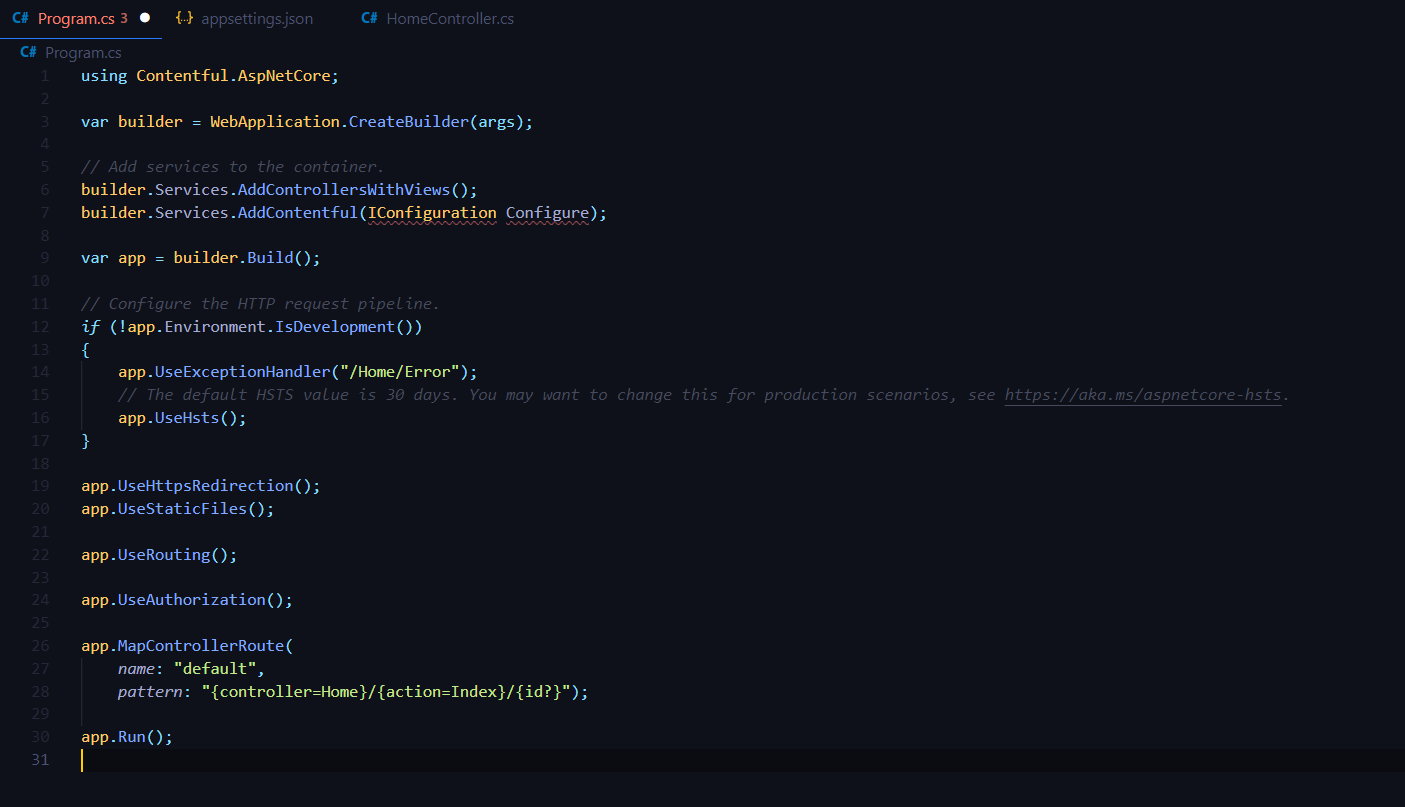Click the 'UseAuthorization' method call
Screen dimensions: 1405x807
[x=192, y=600]
